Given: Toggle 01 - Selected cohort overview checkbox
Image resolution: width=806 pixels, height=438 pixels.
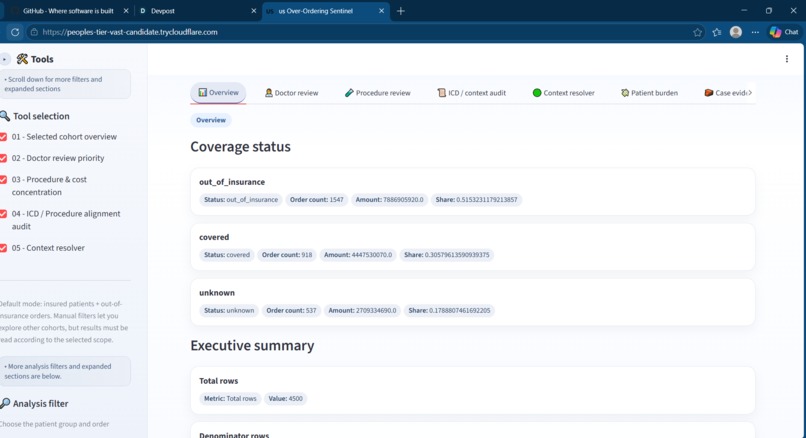Looking at the screenshot, I should (3, 137).
